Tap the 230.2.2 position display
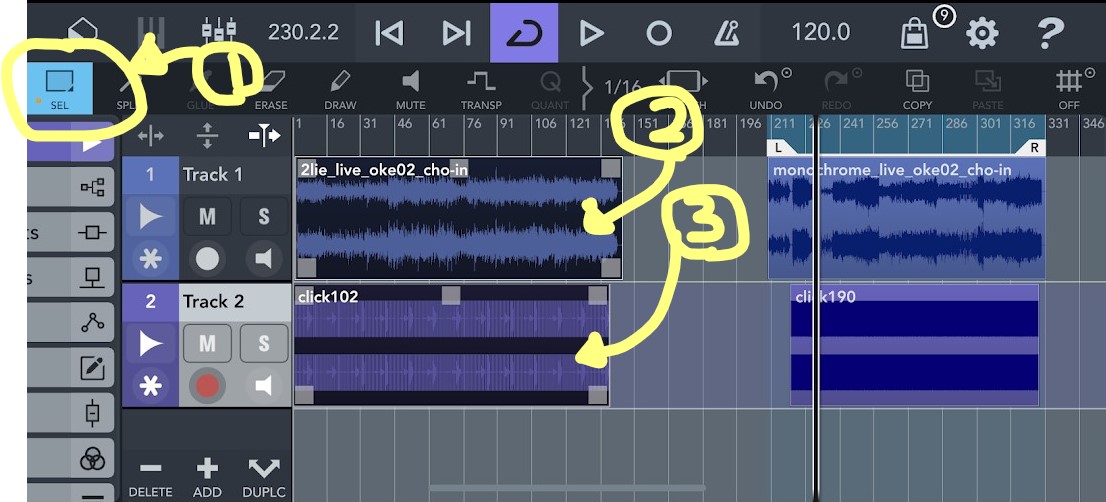1106x502 pixels. tap(303, 32)
